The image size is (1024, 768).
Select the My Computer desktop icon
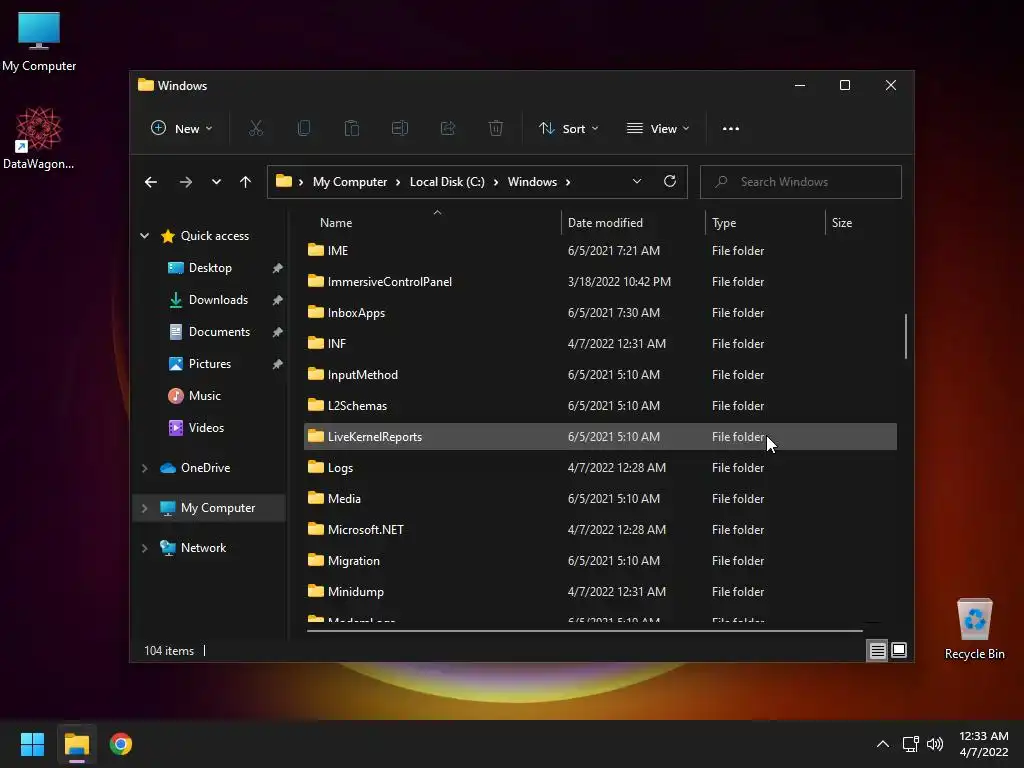(x=39, y=41)
